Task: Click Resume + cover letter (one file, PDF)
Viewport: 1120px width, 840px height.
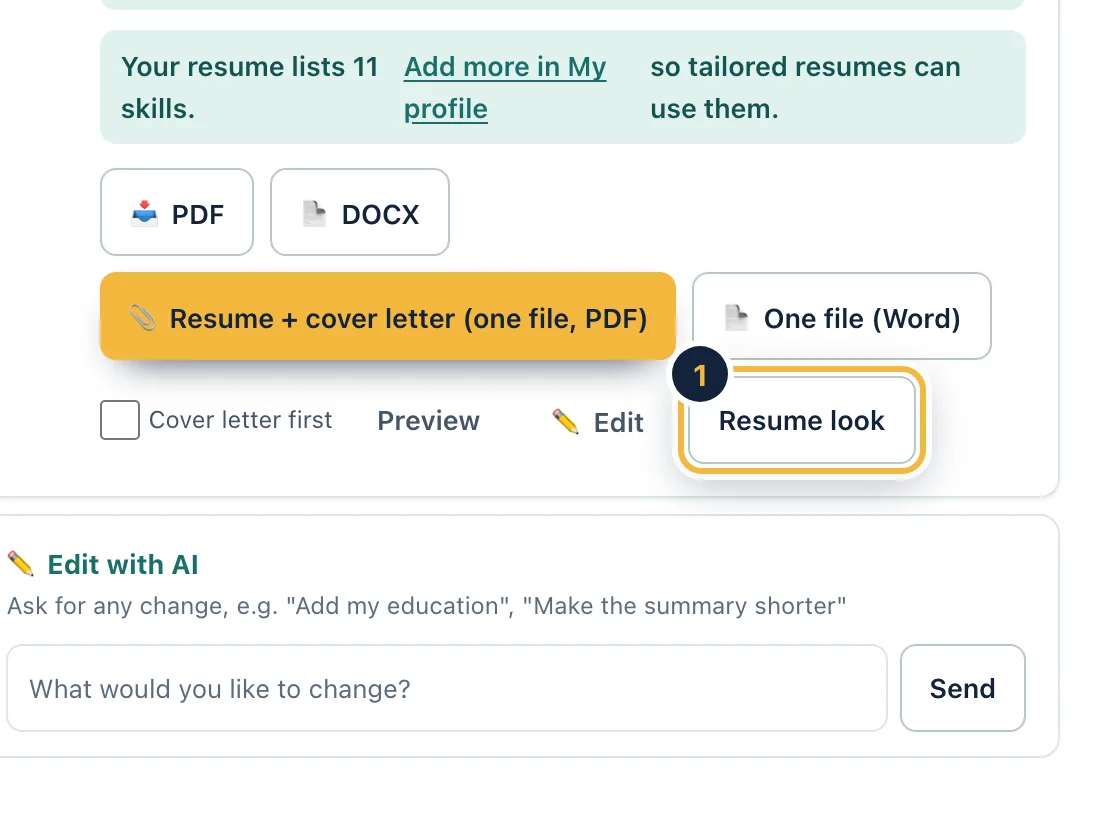Action: point(388,316)
